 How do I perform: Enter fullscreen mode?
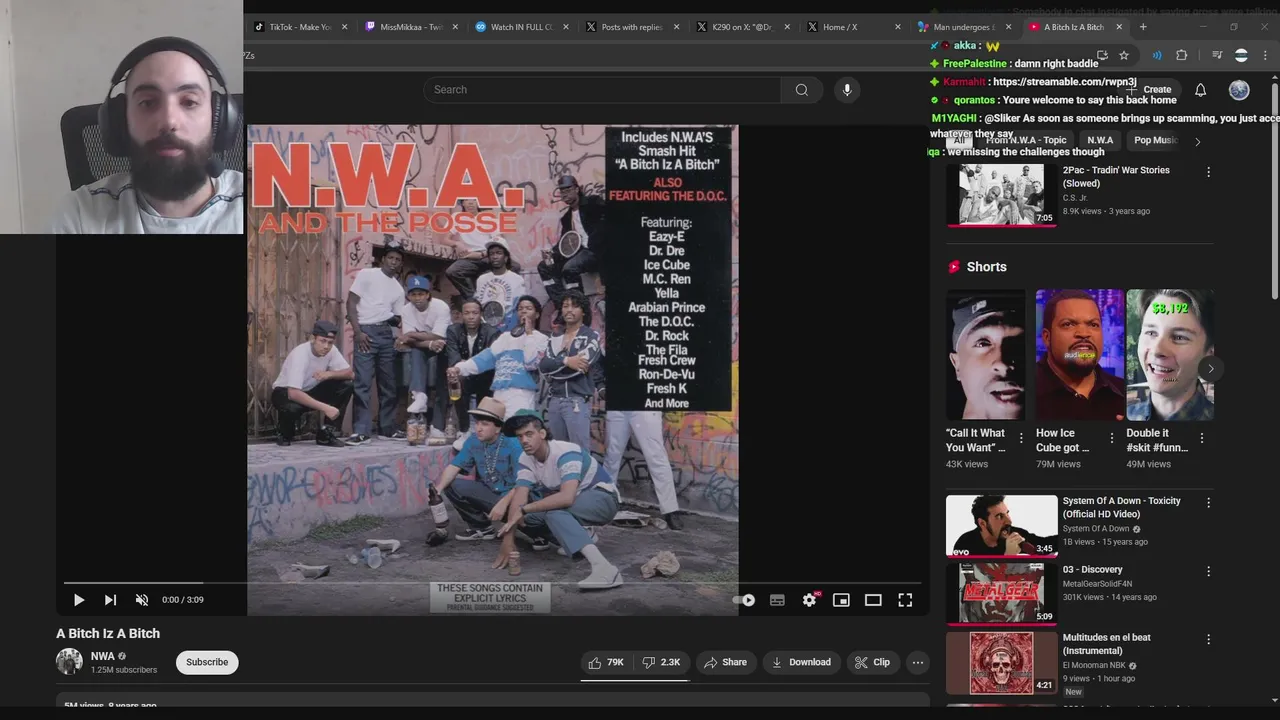pos(905,600)
